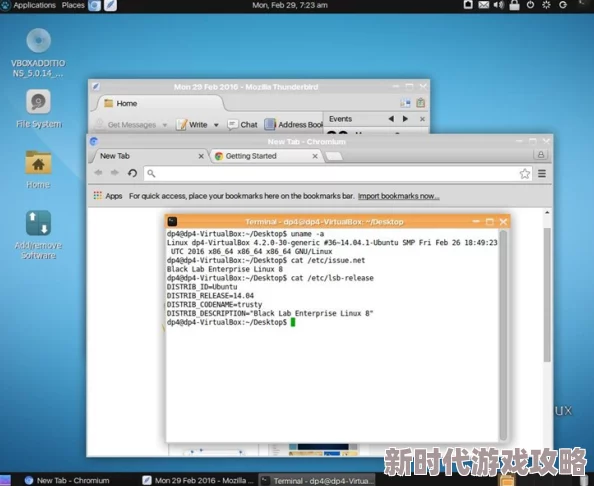The width and height of the screenshot is (594, 486).
Task: Focus the Chromium address bar
Action: (x=333, y=173)
